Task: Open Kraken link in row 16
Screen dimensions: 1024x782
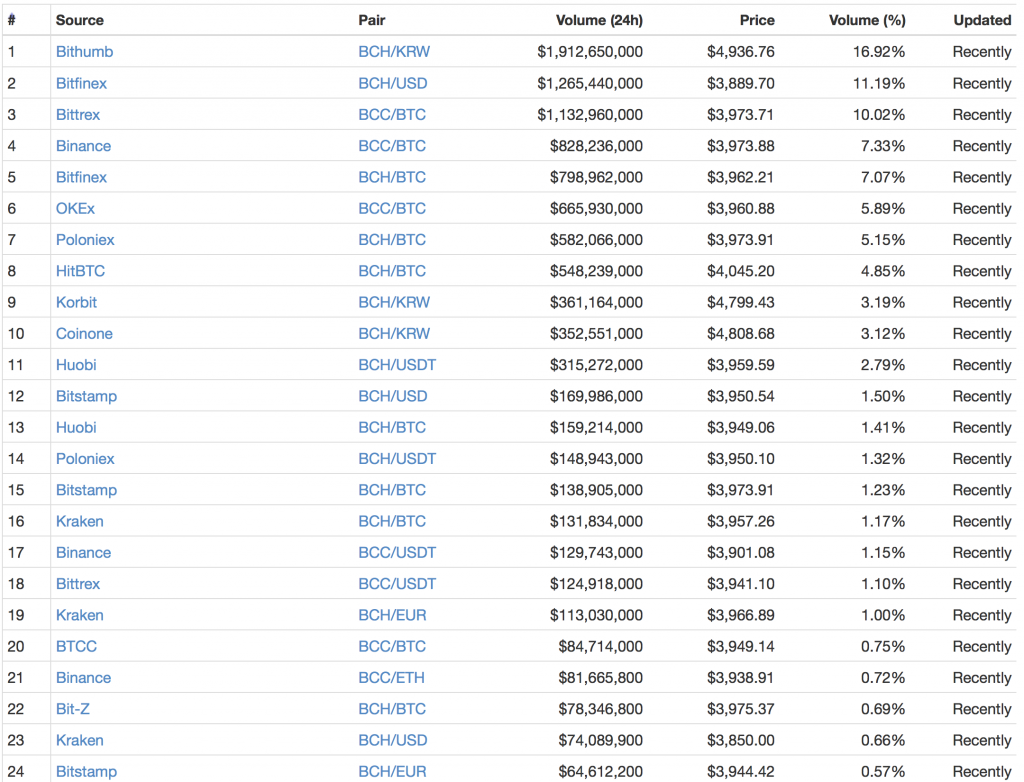Action: pyautogui.click(x=80, y=522)
